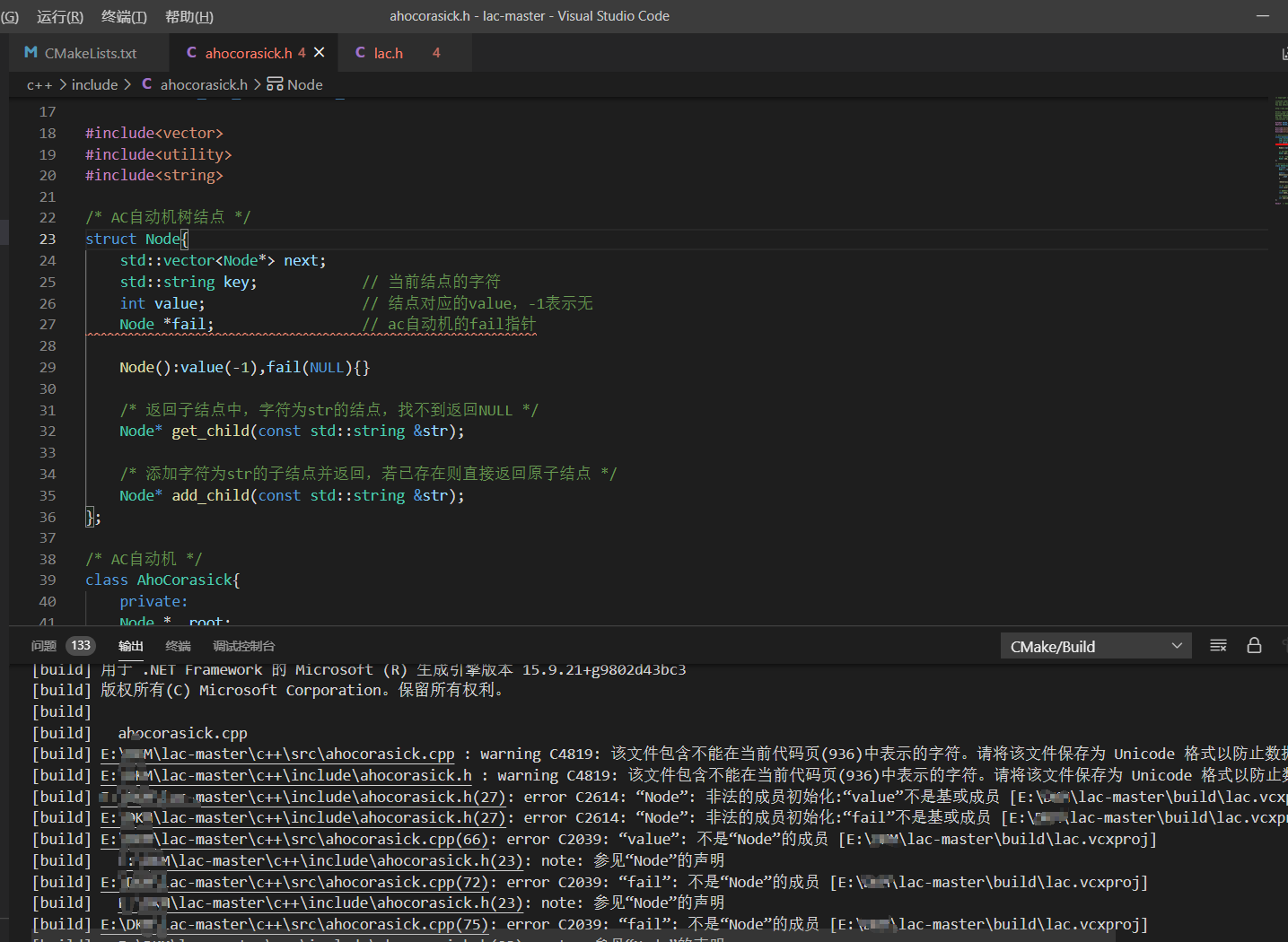Select the Output (输出) panel tab
The width and height of the screenshot is (1288, 942).
click(x=130, y=646)
